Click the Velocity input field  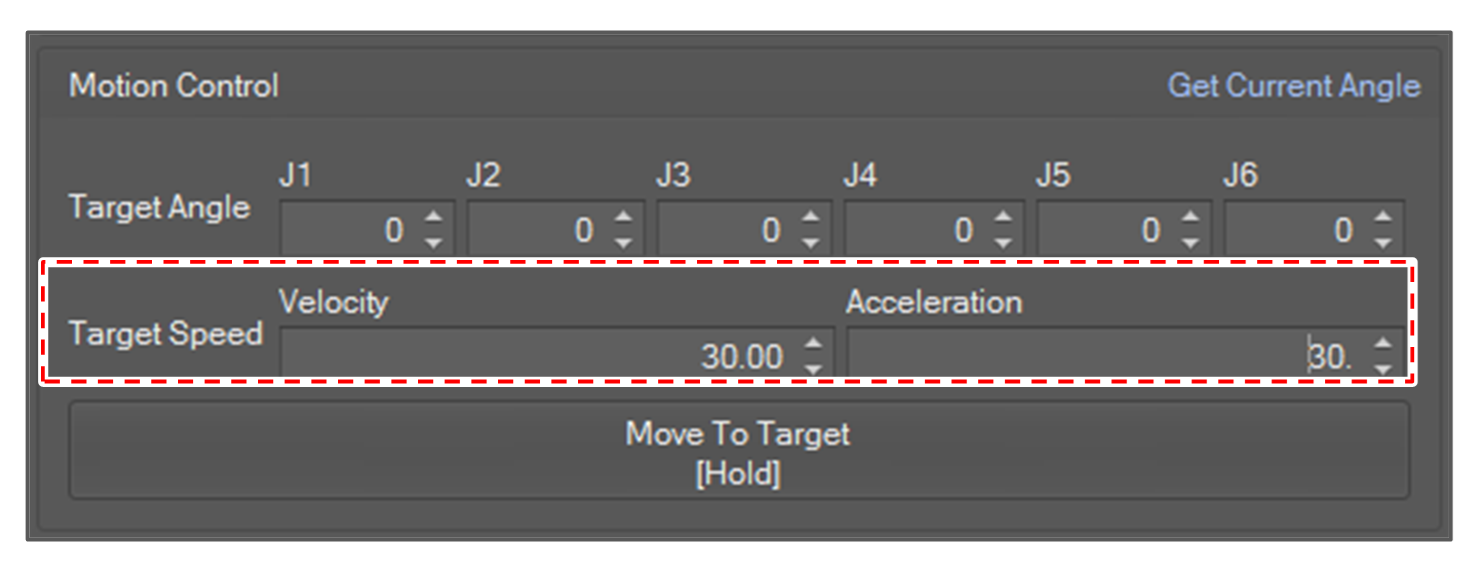coord(540,356)
